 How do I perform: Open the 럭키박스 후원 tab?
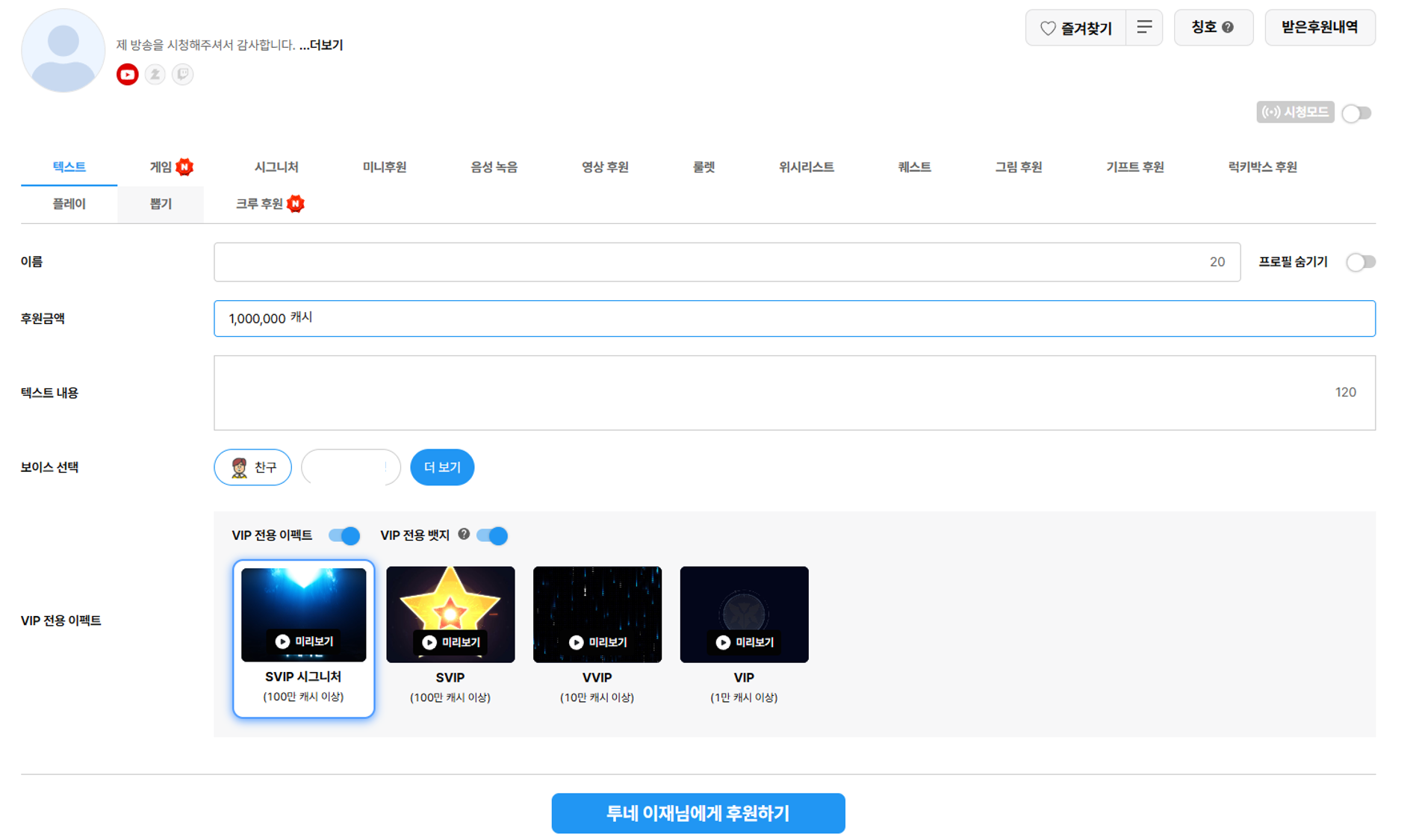coord(1262,167)
